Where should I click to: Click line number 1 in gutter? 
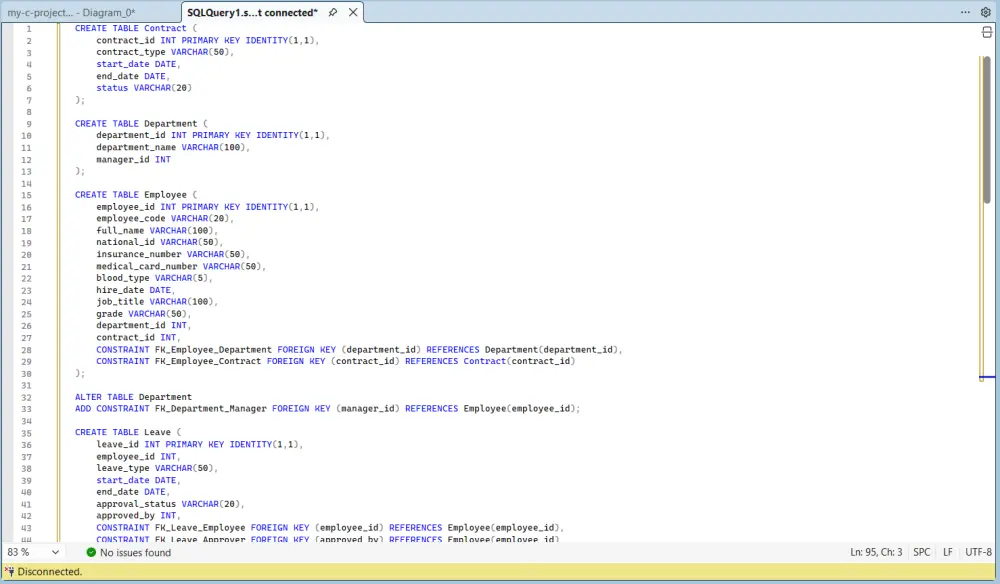[x=29, y=29]
